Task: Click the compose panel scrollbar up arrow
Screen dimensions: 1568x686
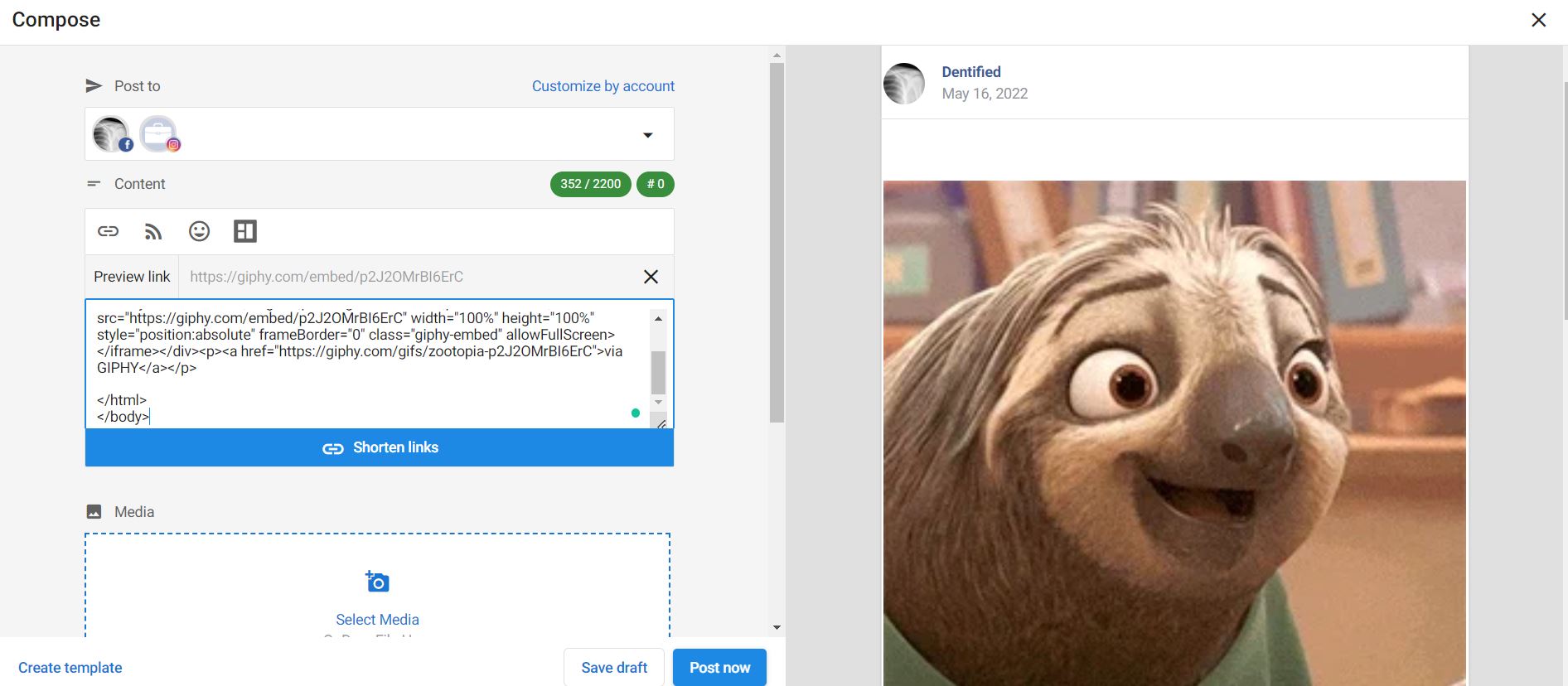Action: click(777, 56)
